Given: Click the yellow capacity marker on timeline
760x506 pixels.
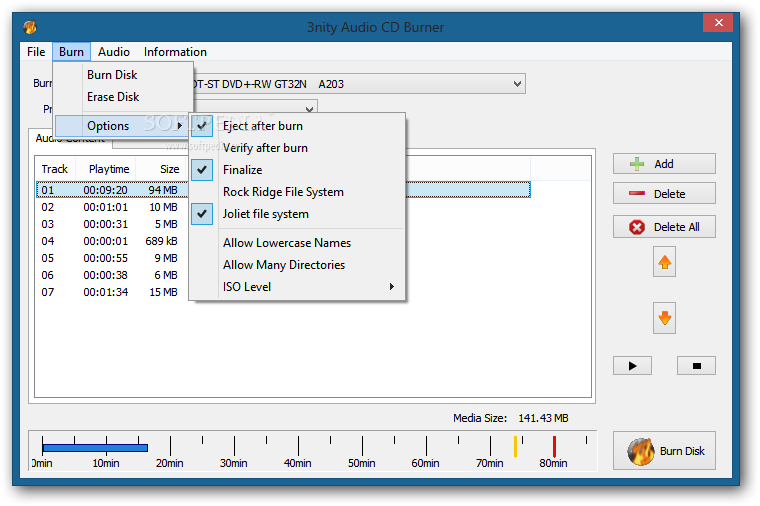Looking at the screenshot, I should click(x=515, y=446).
